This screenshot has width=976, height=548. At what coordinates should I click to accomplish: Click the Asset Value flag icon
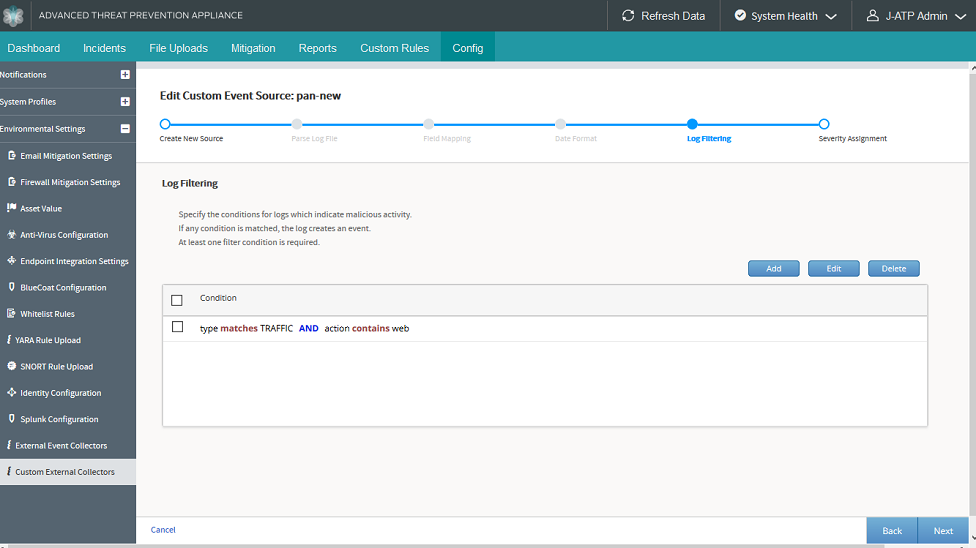click(x=11, y=208)
